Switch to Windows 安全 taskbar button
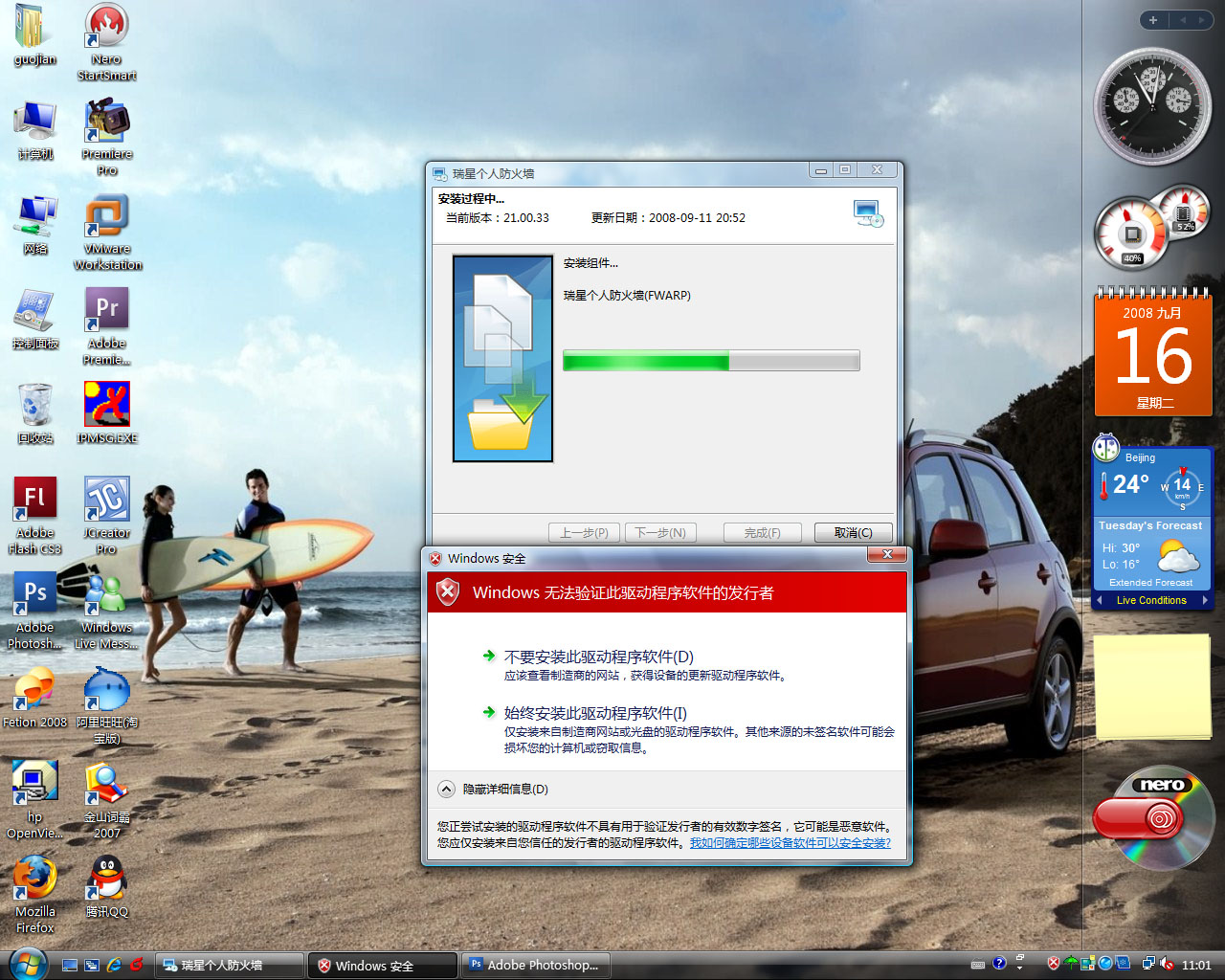The image size is (1225, 980). pyautogui.click(x=383, y=966)
